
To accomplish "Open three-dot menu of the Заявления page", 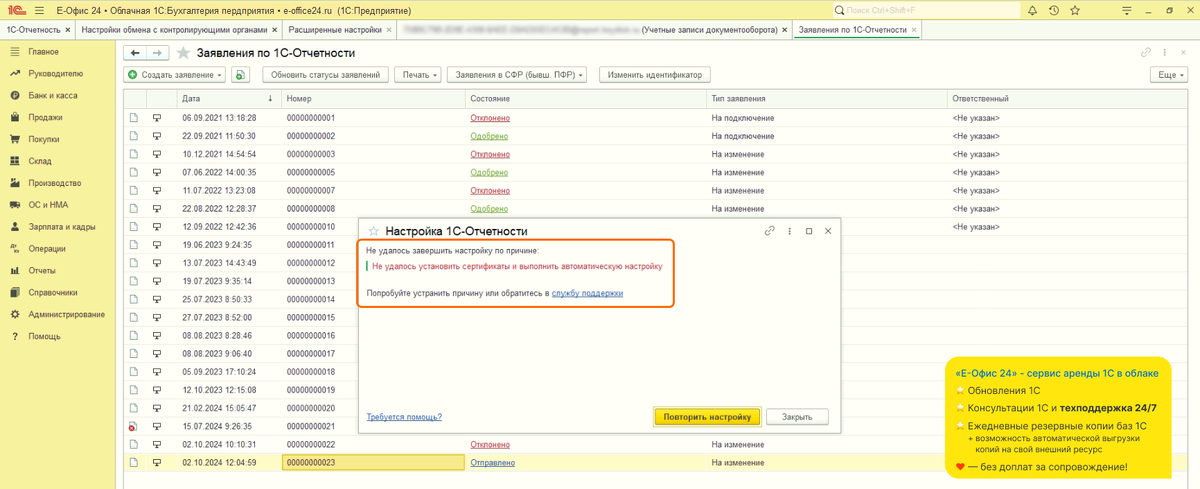I will click(1165, 53).
